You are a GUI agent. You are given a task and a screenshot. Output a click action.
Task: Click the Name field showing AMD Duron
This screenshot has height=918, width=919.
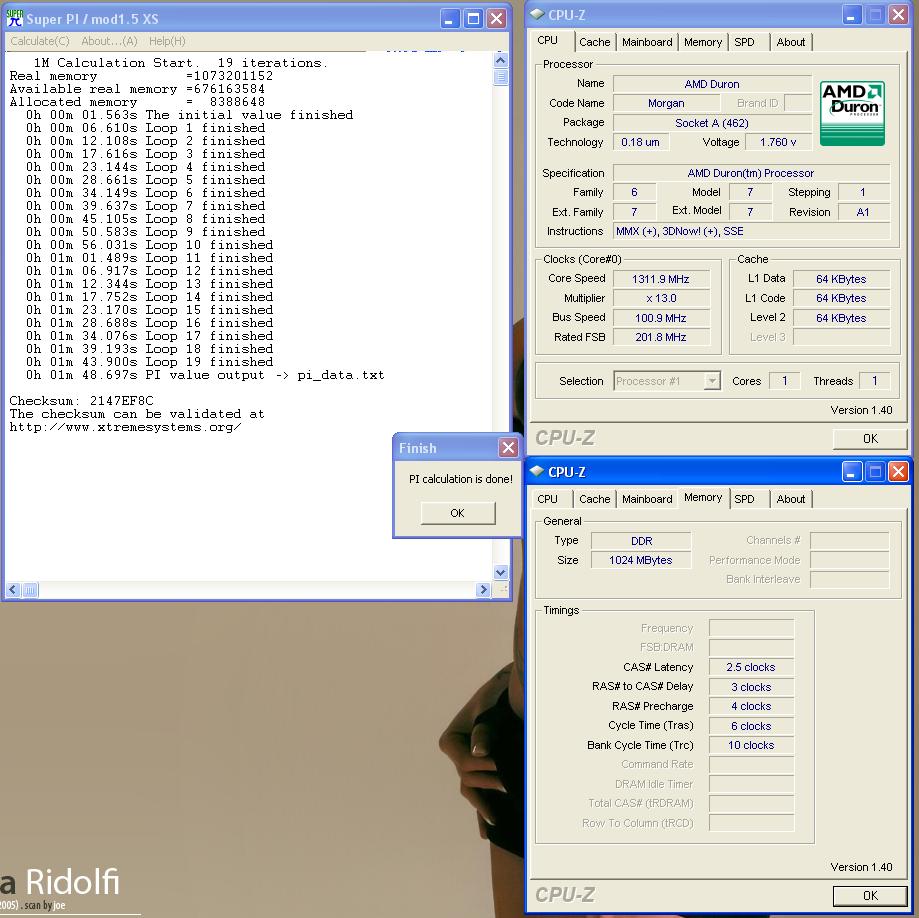[x=712, y=84]
